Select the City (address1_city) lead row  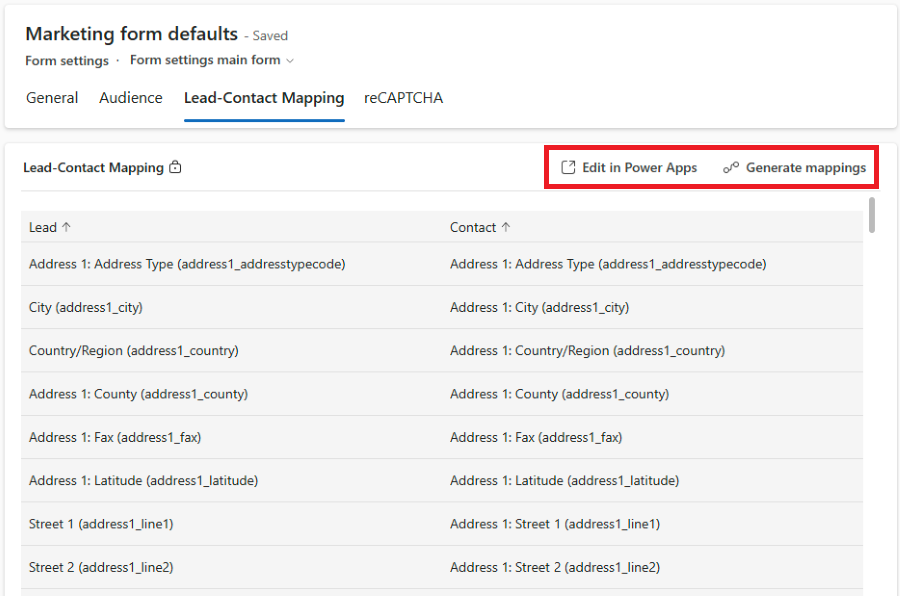click(86, 307)
